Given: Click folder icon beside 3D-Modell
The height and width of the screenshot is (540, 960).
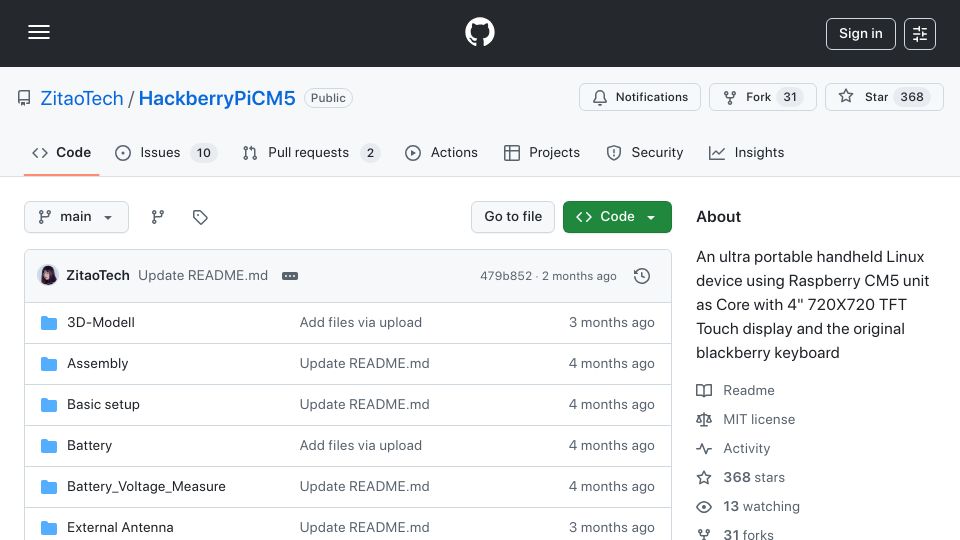Looking at the screenshot, I should coord(49,323).
